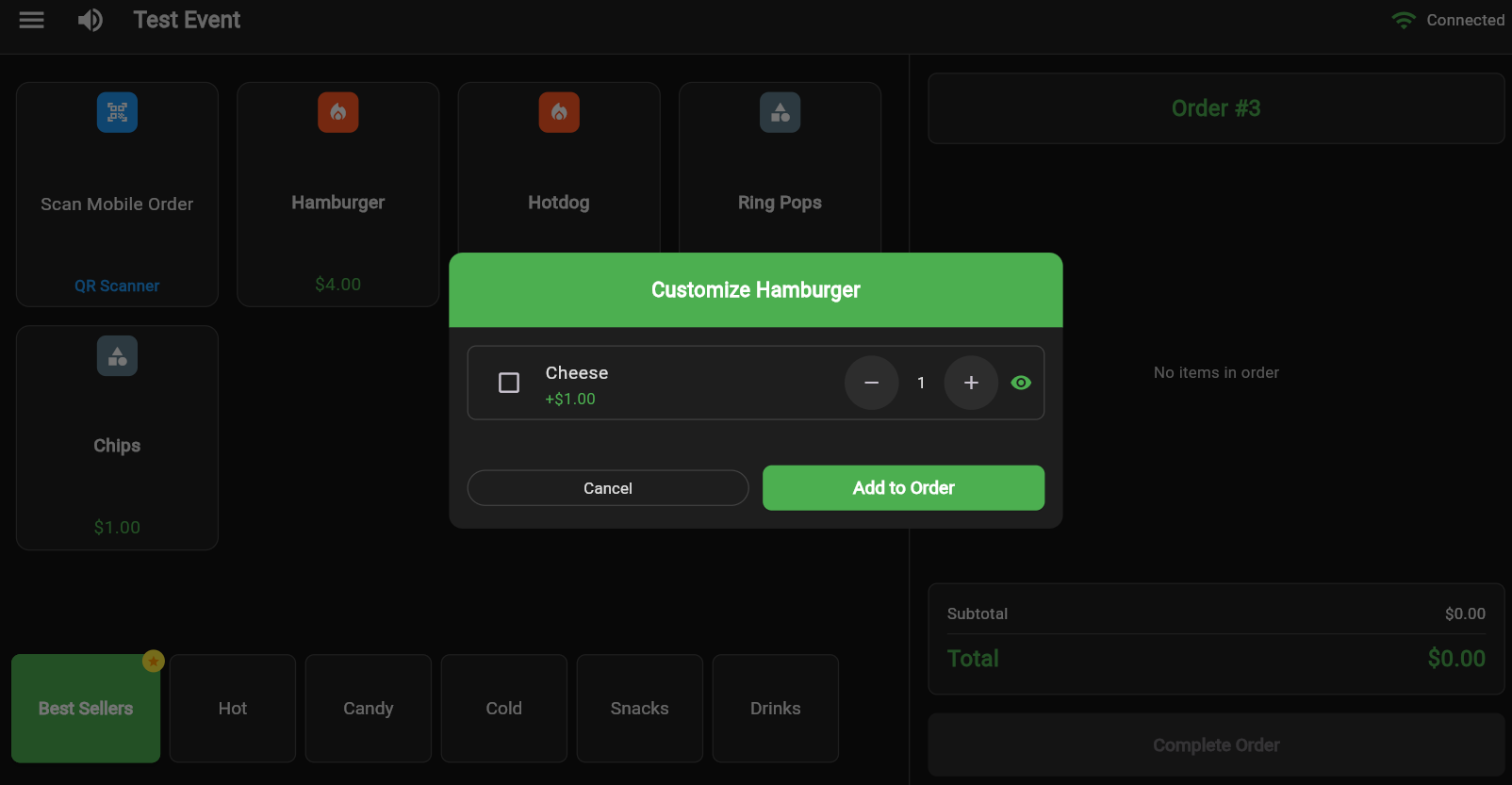Click the Chips $1.00 price
The image size is (1512, 785).
click(117, 528)
